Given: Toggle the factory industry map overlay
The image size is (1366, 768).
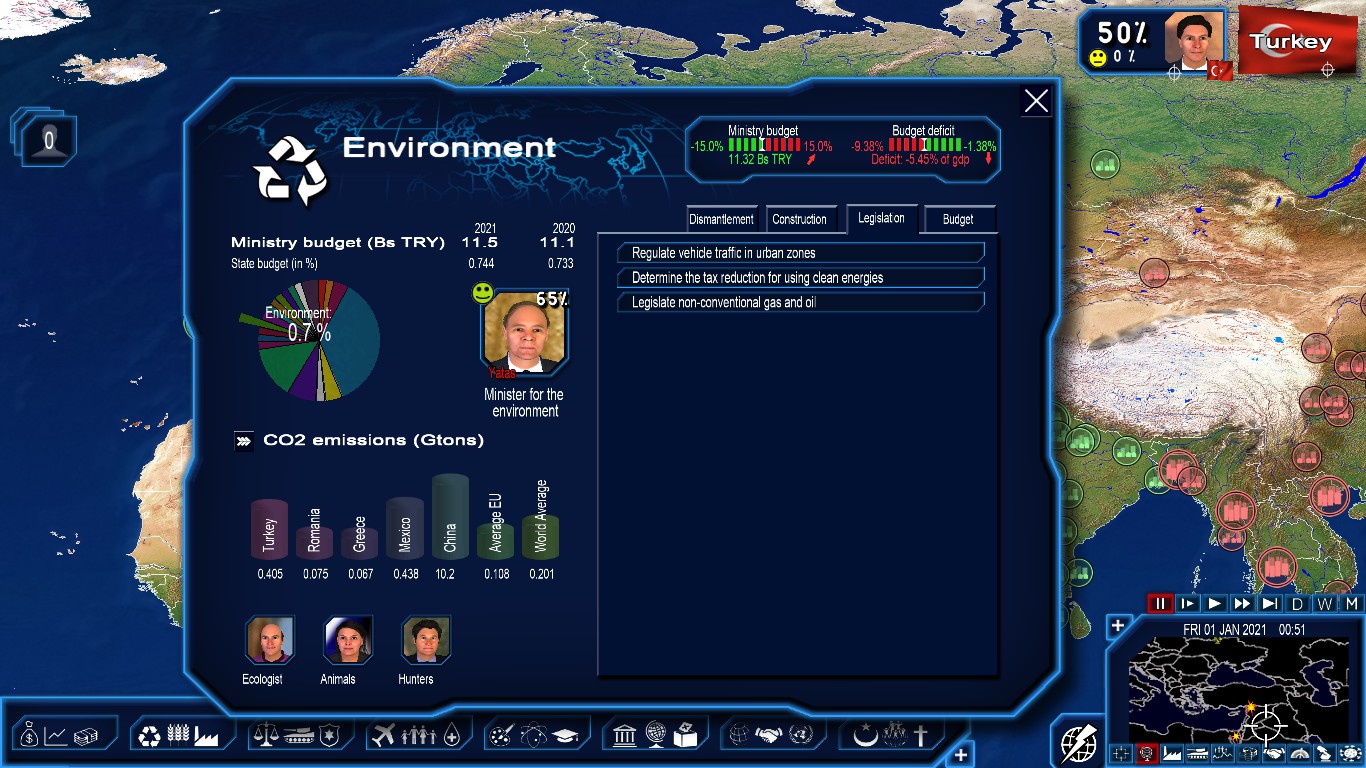Looking at the screenshot, I should point(1171,753).
